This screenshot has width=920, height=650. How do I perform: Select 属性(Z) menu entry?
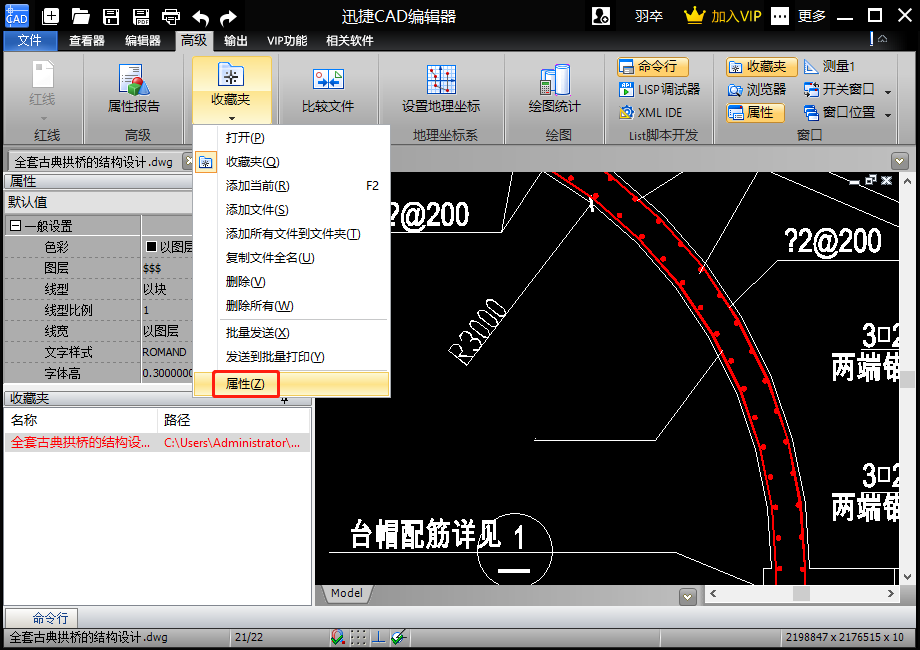pos(292,384)
